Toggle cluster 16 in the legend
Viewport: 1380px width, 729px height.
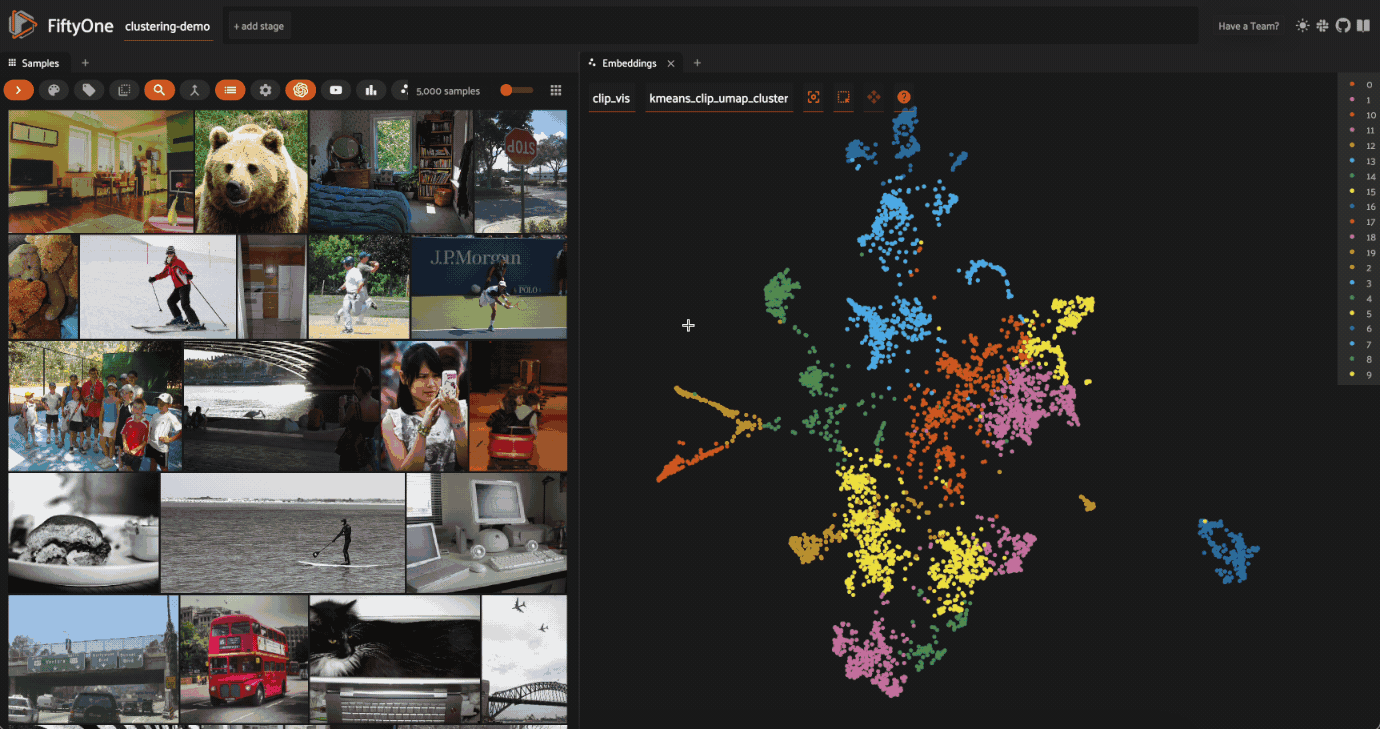pyautogui.click(x=1361, y=207)
